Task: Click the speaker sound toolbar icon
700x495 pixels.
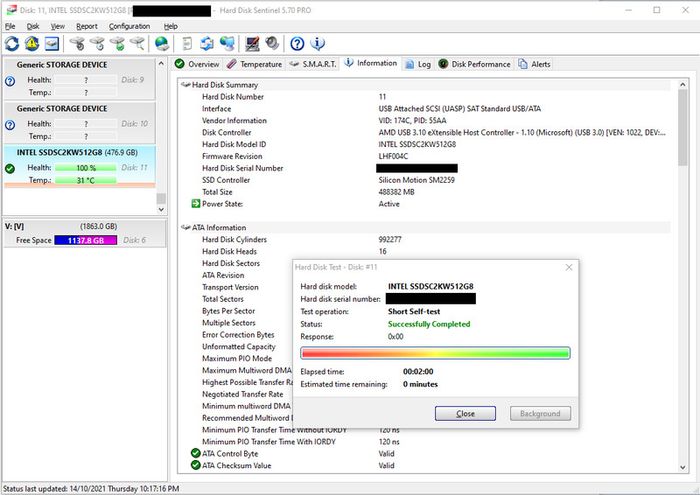Action: pos(272,43)
